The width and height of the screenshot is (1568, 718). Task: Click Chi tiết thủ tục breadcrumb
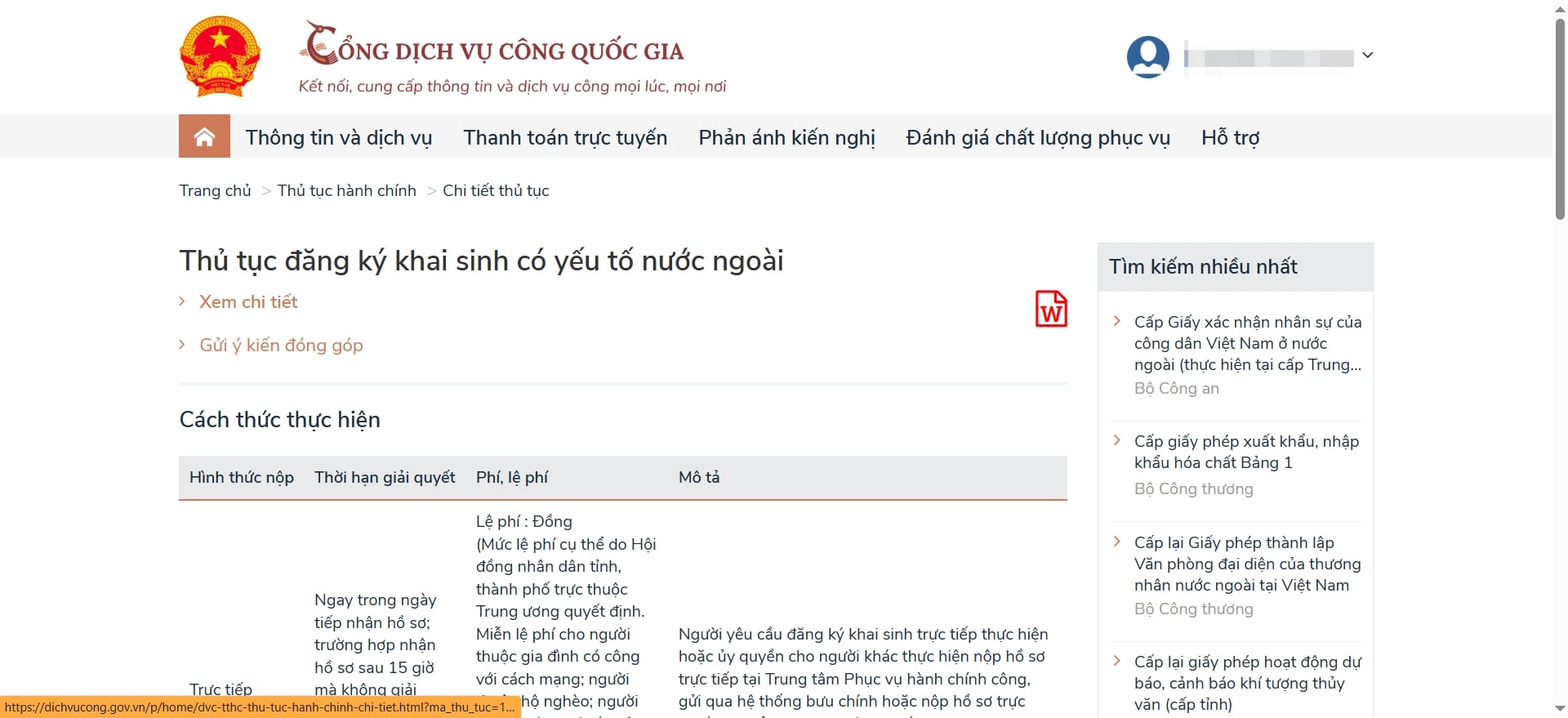[x=496, y=190]
